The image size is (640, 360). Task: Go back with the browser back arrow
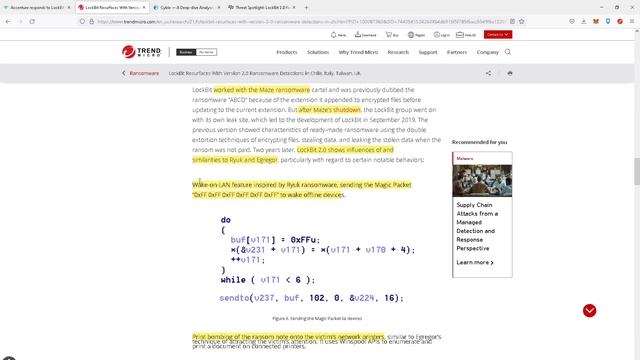[8, 21]
